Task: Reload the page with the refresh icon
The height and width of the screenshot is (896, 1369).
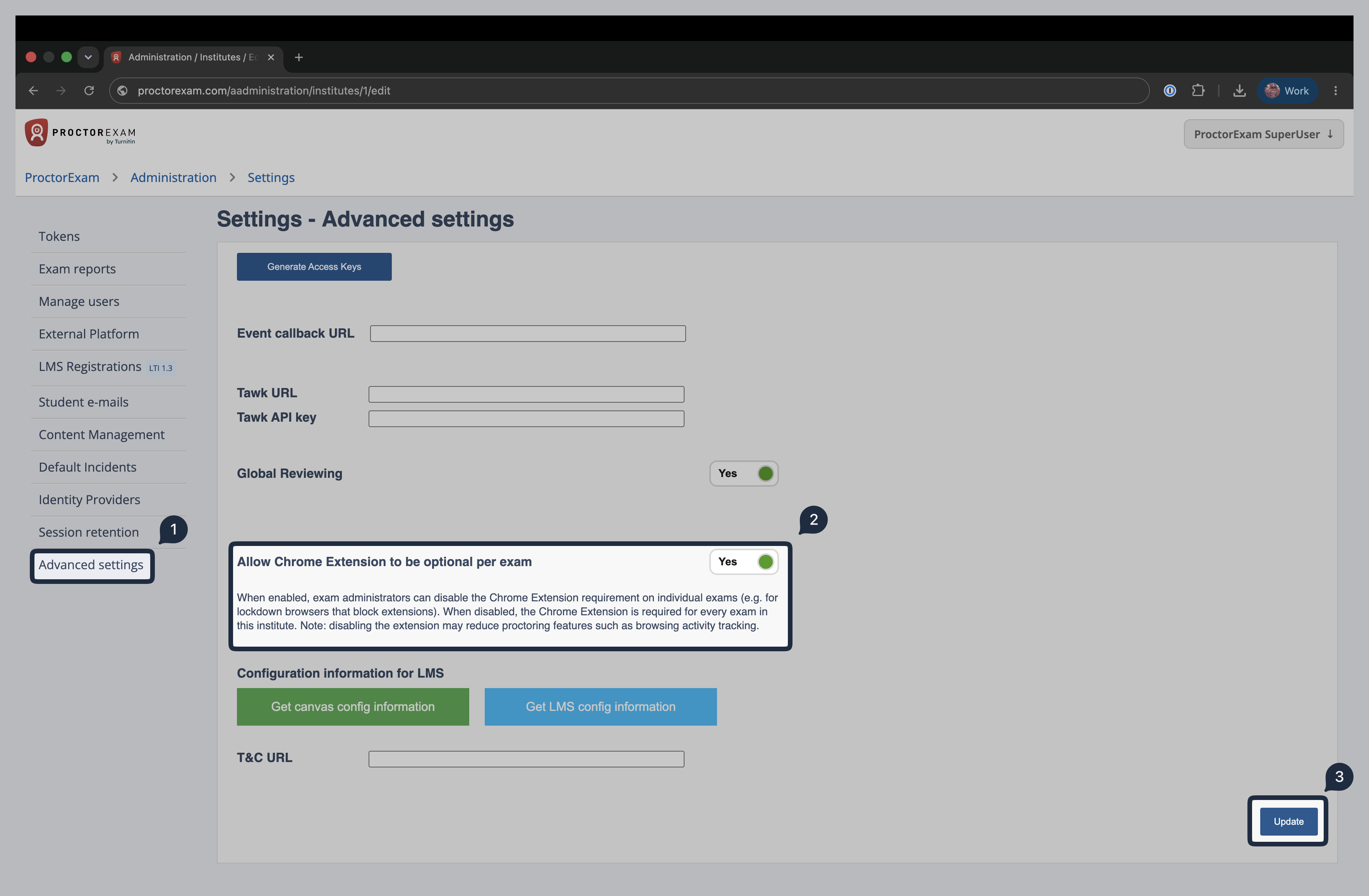Action: pyautogui.click(x=89, y=91)
